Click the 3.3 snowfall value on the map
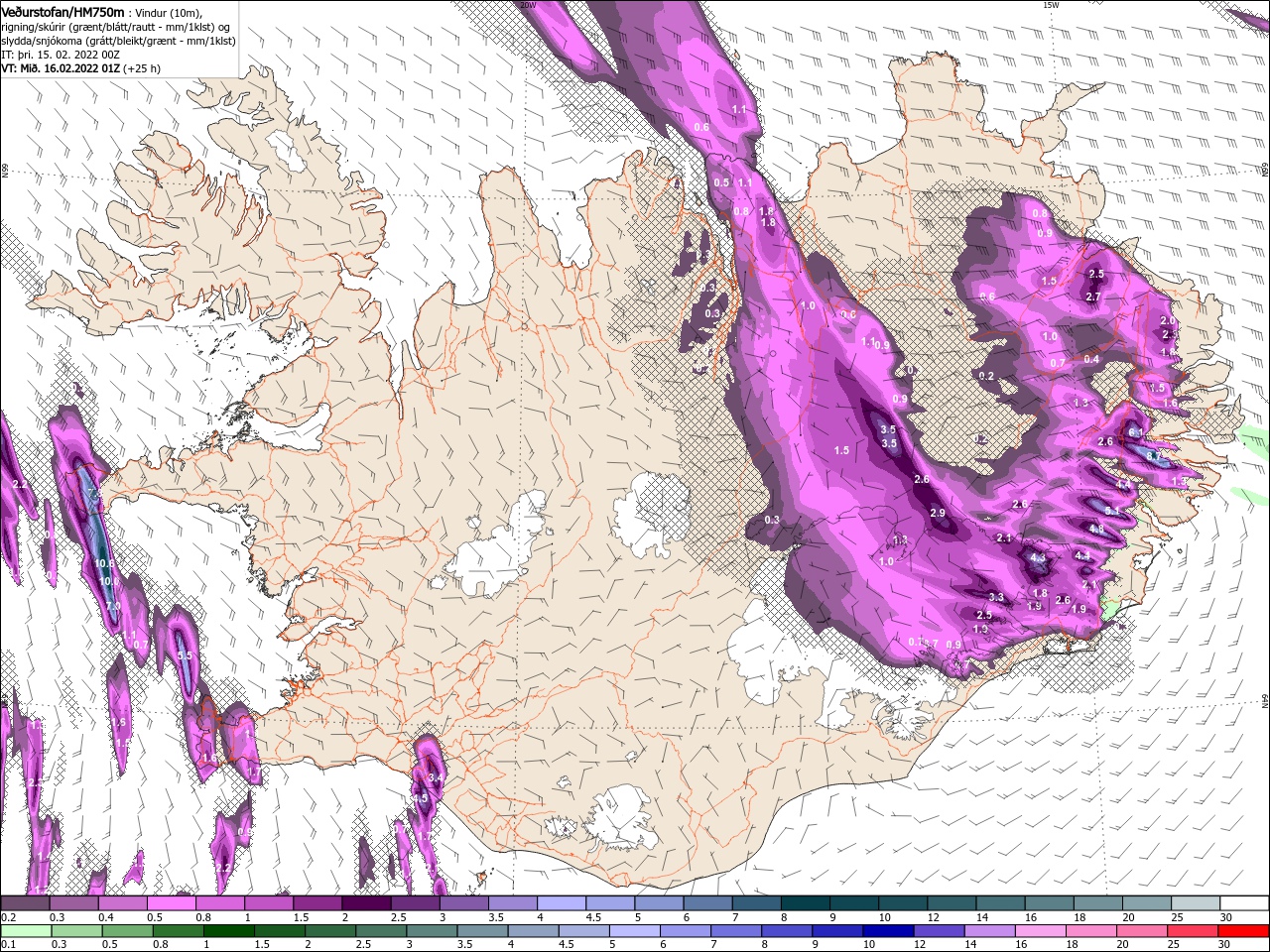Screen dimensions: 1270x952 (997, 597)
